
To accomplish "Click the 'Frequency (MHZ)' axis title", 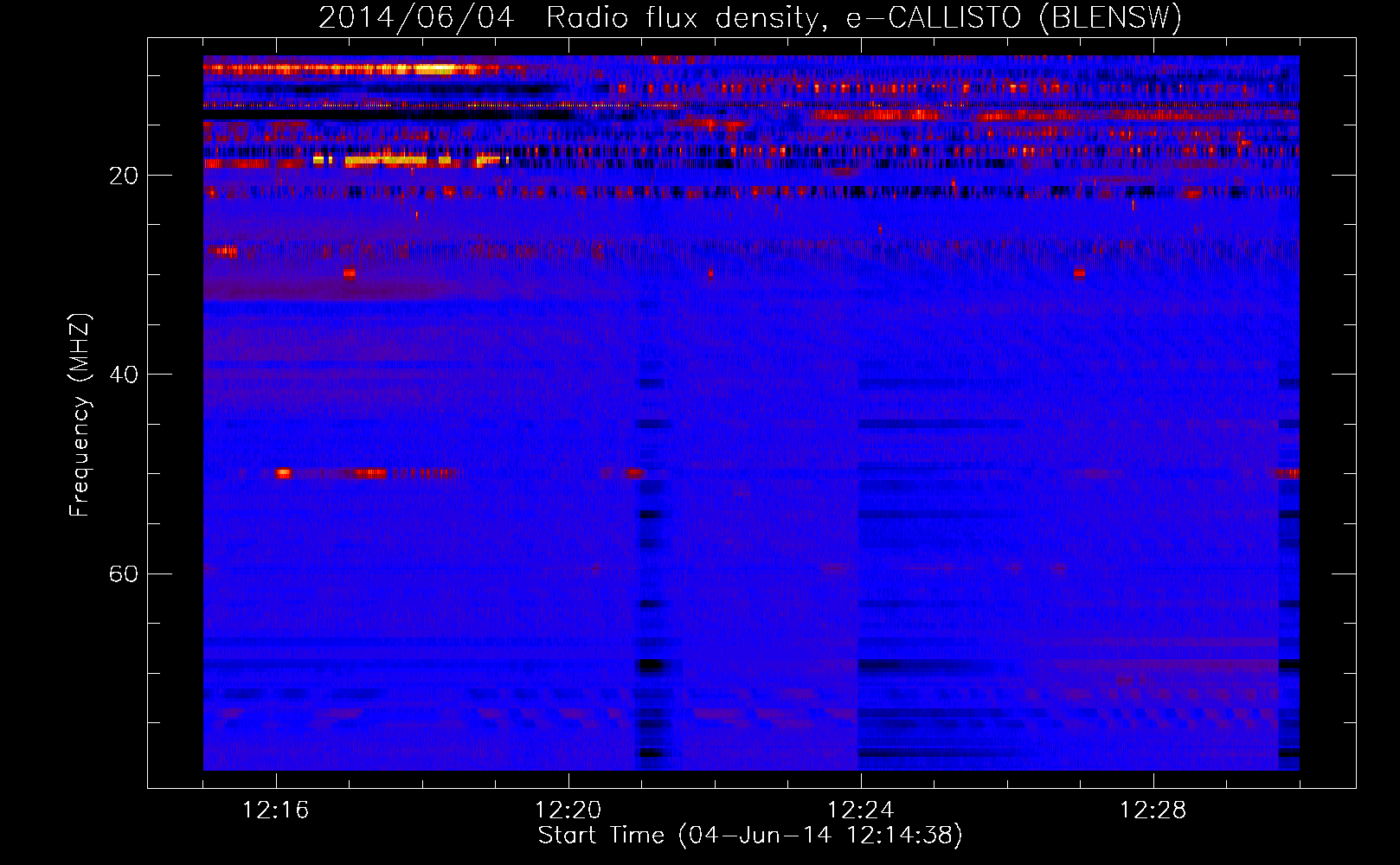I will (x=80, y=414).
